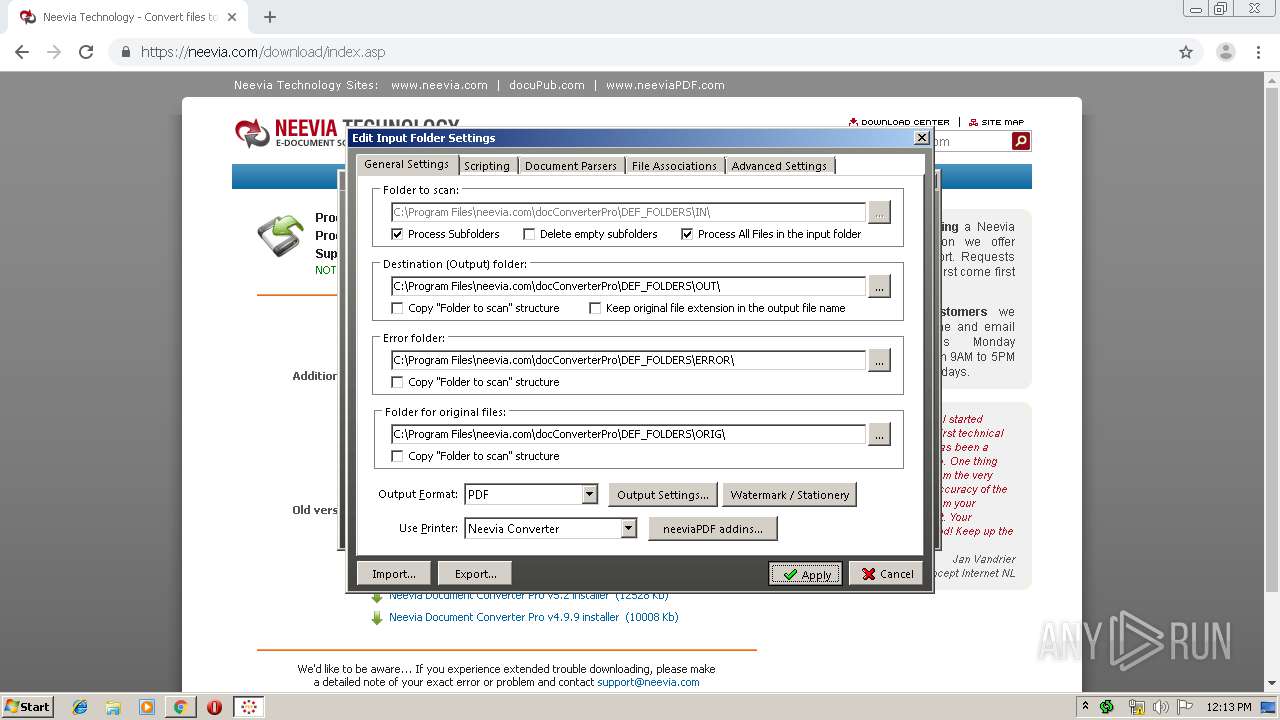Expand the Output Format dropdown

point(589,494)
